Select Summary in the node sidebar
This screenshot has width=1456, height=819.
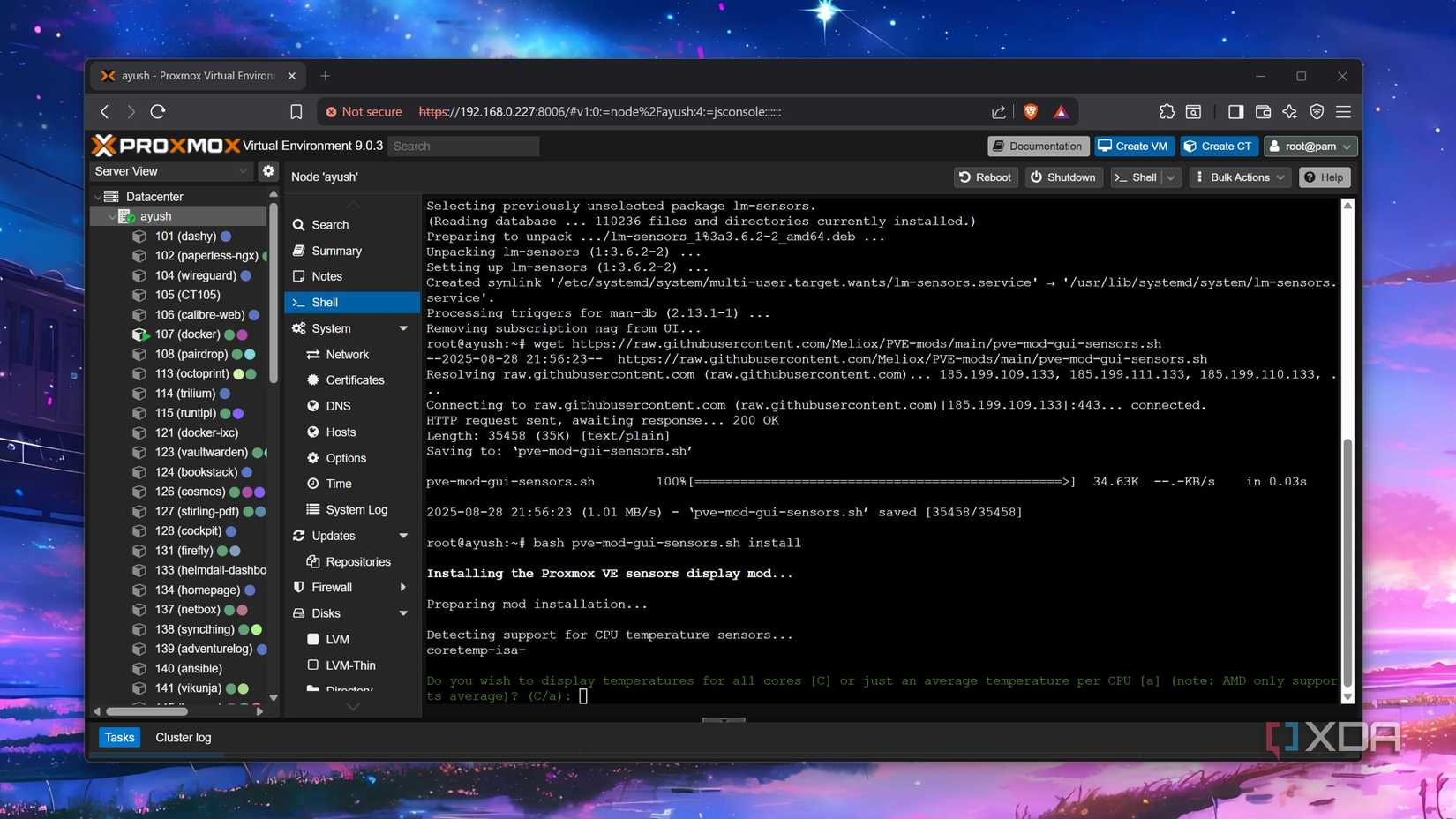pyautogui.click(x=337, y=251)
